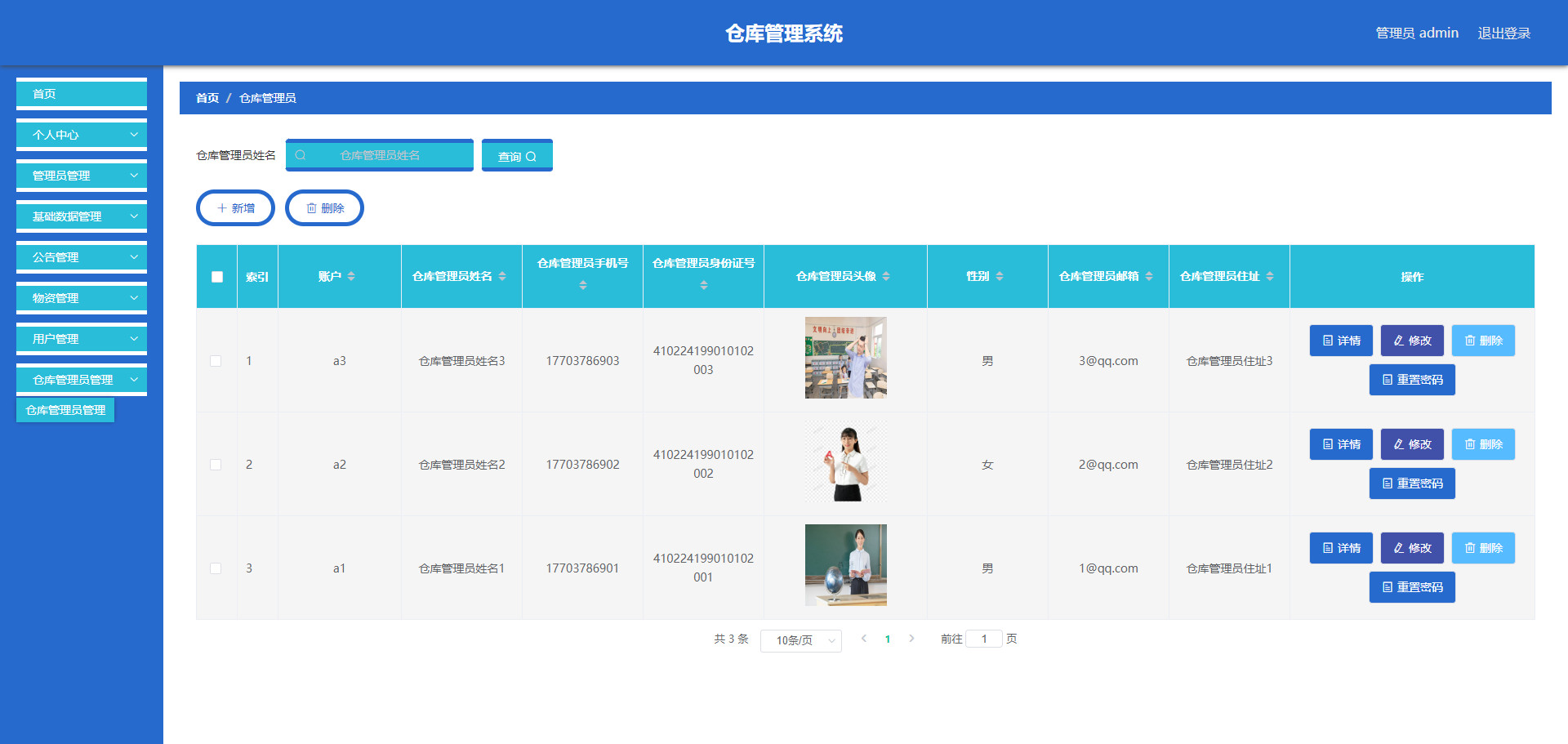Open avatar thumbnail for account a3
Image resolution: width=1568 pixels, height=744 pixels.
(x=845, y=358)
